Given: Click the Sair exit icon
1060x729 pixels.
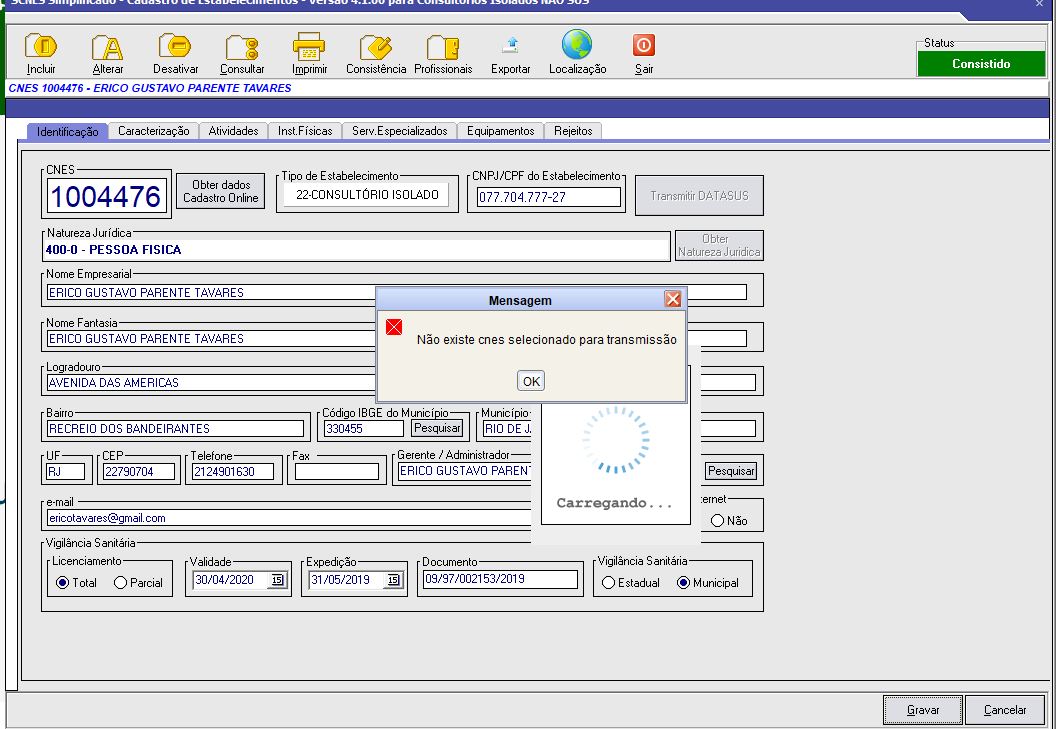Looking at the screenshot, I should point(644,46).
